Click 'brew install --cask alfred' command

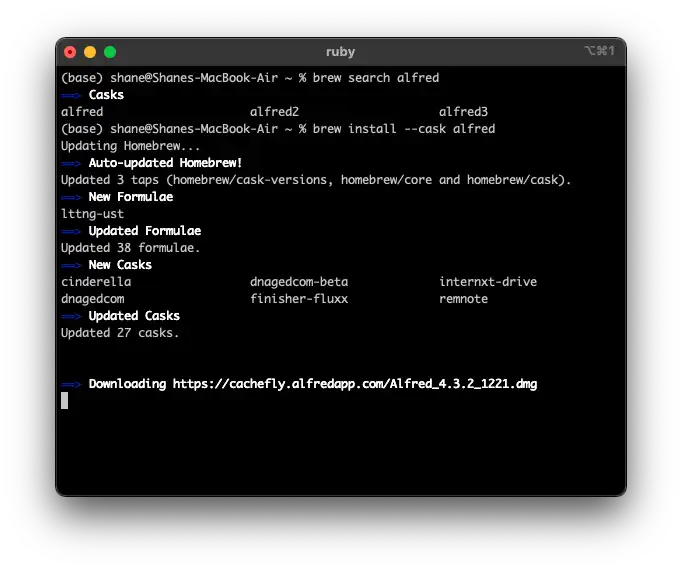point(404,129)
